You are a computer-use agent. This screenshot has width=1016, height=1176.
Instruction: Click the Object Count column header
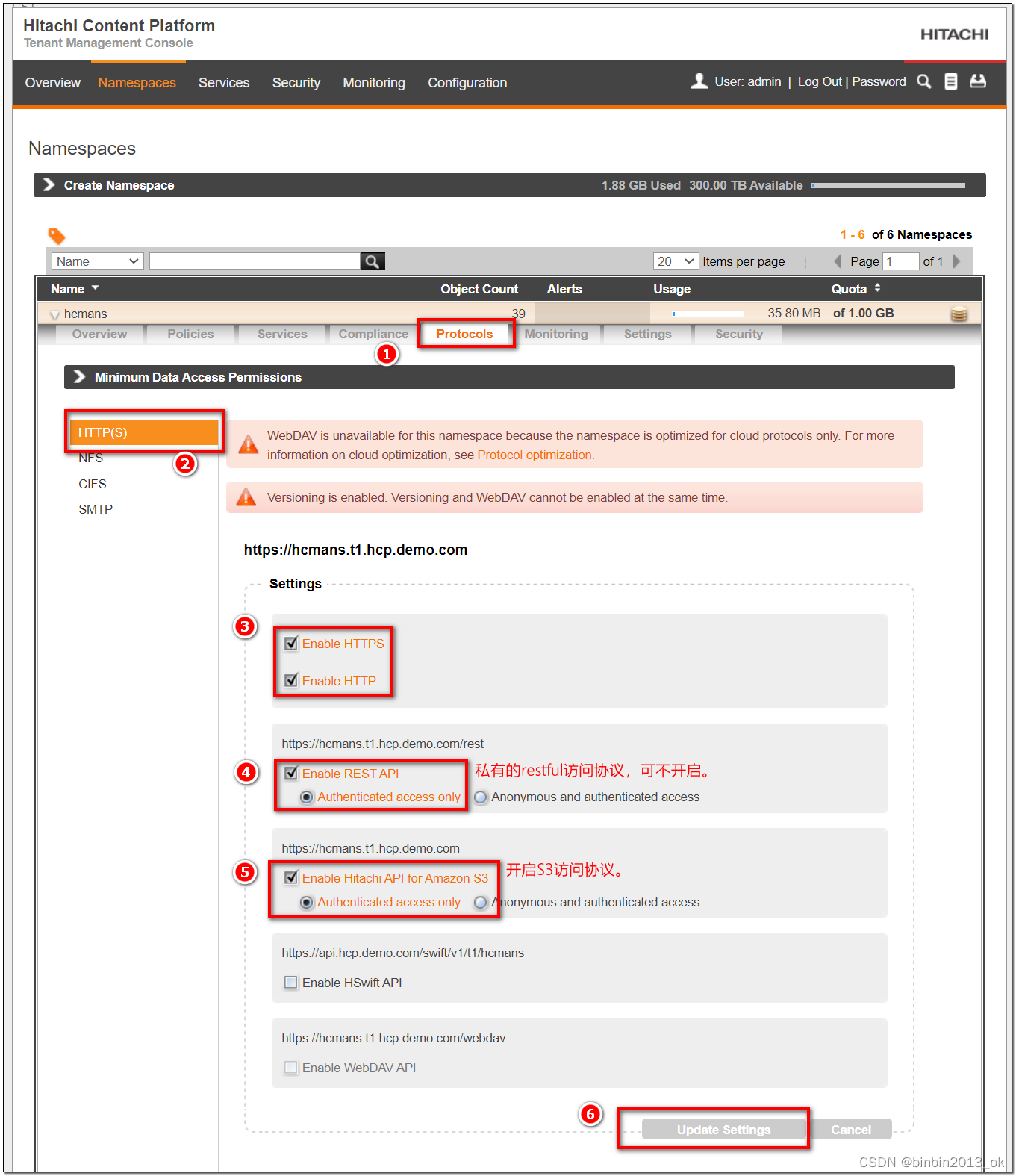coord(479,289)
